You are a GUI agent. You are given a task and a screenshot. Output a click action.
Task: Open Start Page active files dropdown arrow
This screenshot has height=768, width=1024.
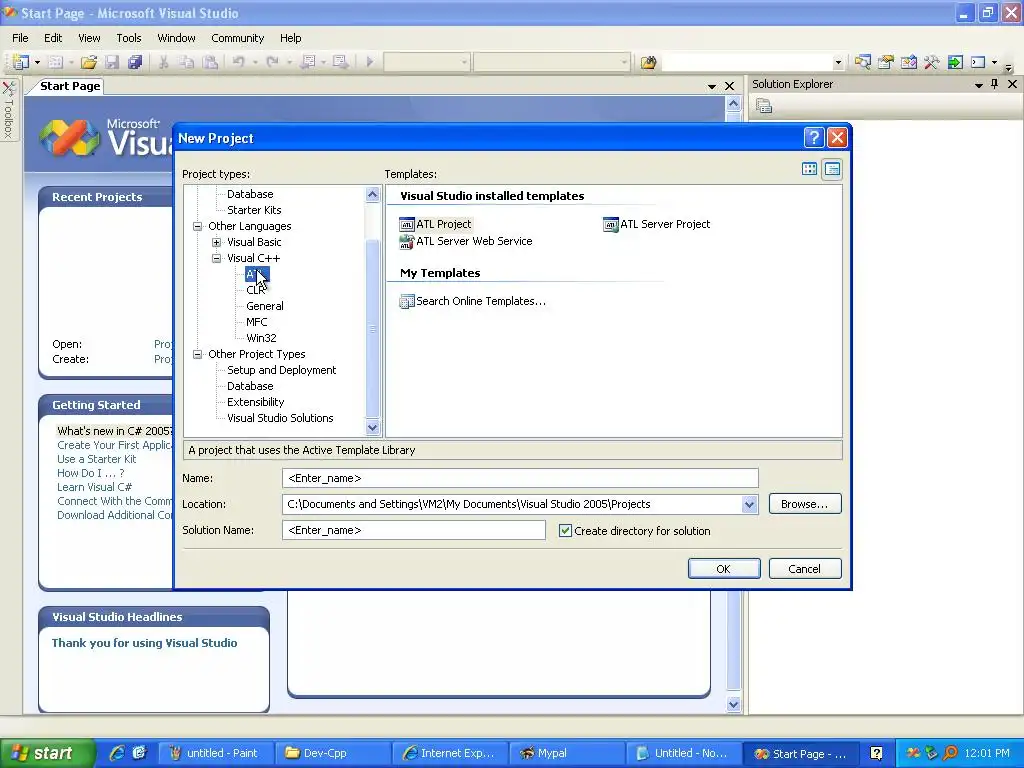712,86
